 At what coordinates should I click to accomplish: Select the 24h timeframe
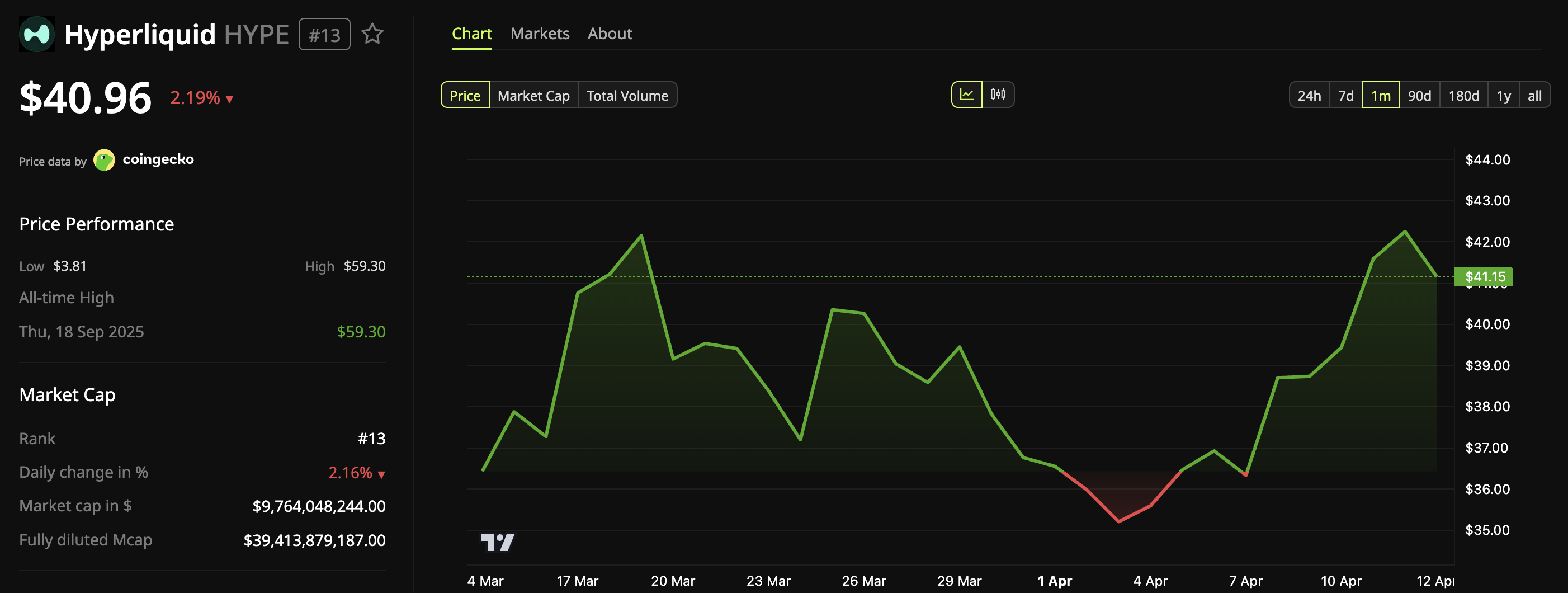click(1309, 95)
